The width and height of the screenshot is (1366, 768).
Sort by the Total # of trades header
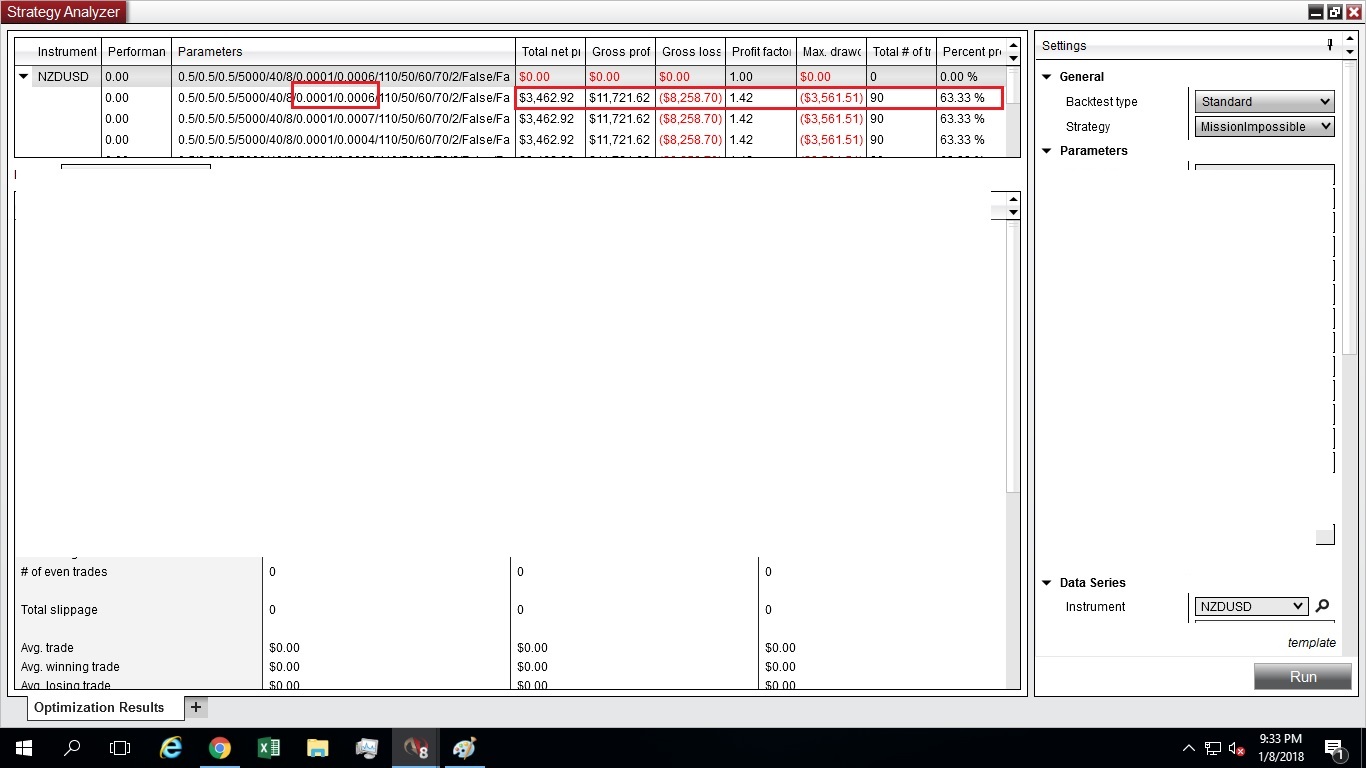pyautogui.click(x=901, y=52)
